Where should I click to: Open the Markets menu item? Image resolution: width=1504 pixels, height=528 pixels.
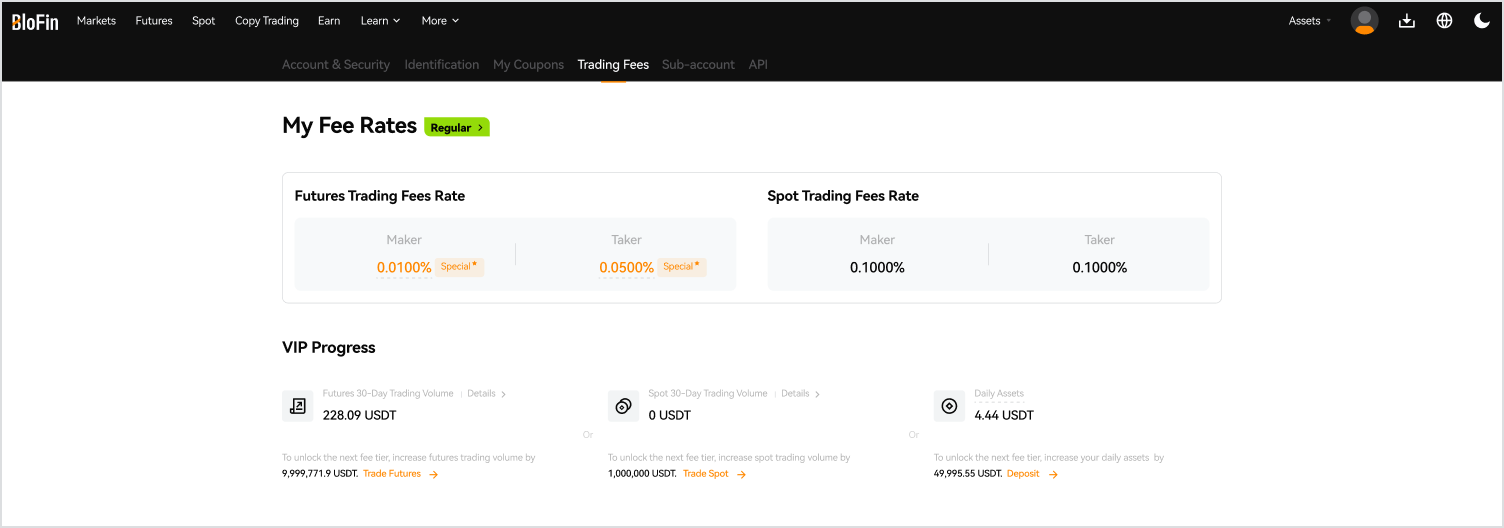pos(96,21)
